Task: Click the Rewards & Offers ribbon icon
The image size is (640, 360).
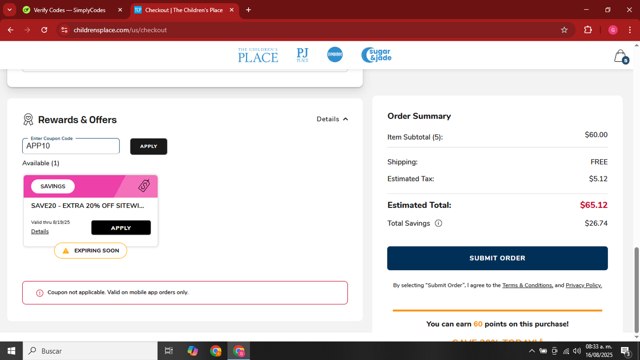Action: click(28, 120)
